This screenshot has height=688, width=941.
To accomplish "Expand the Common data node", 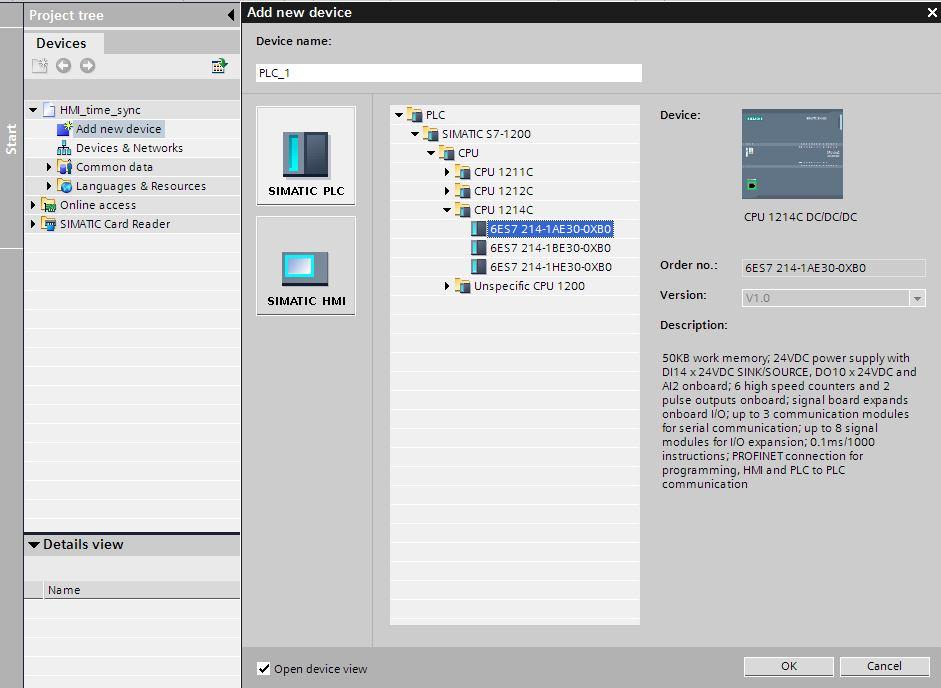I will (x=49, y=167).
